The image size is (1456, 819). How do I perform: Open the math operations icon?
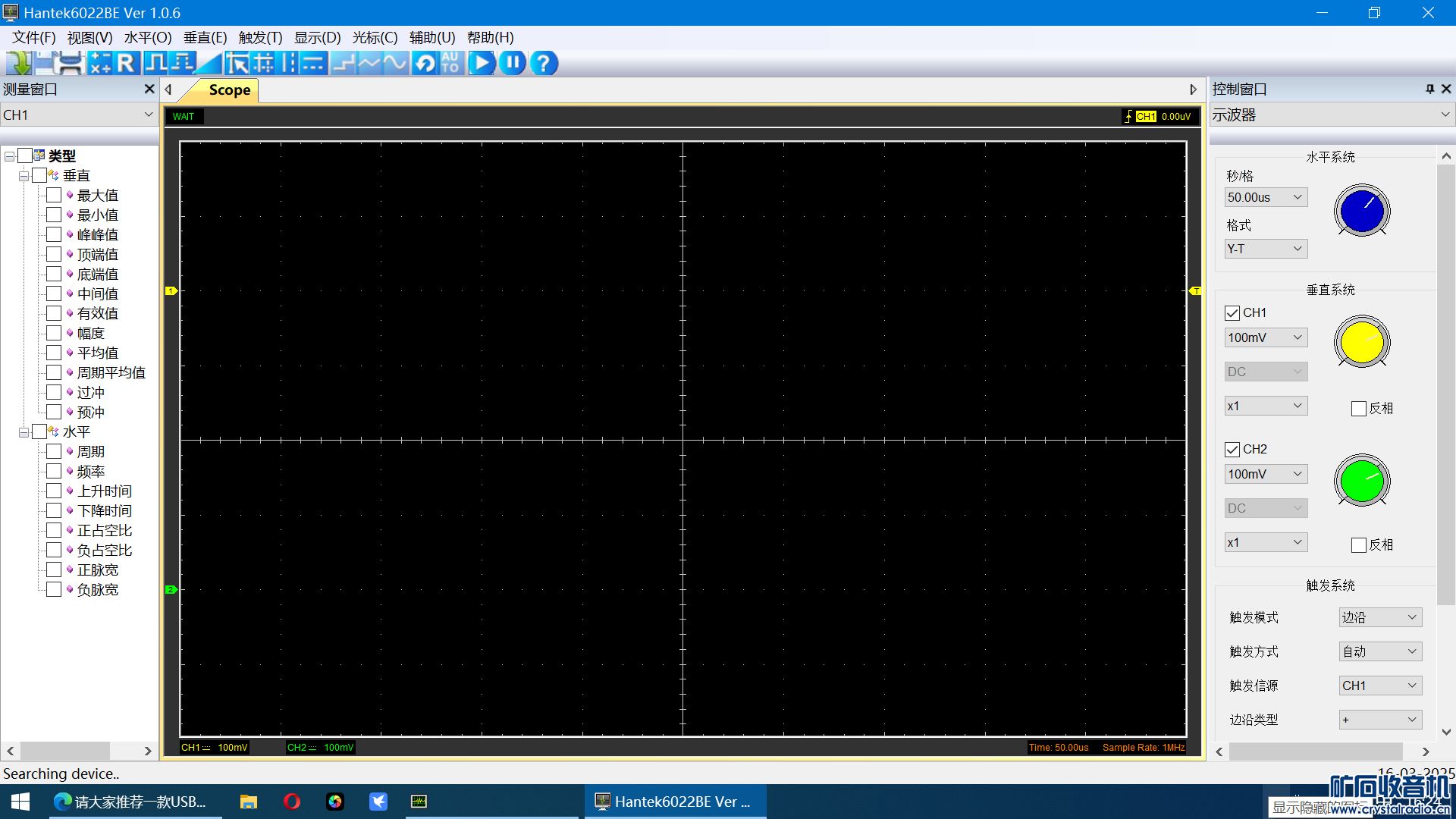tap(99, 63)
